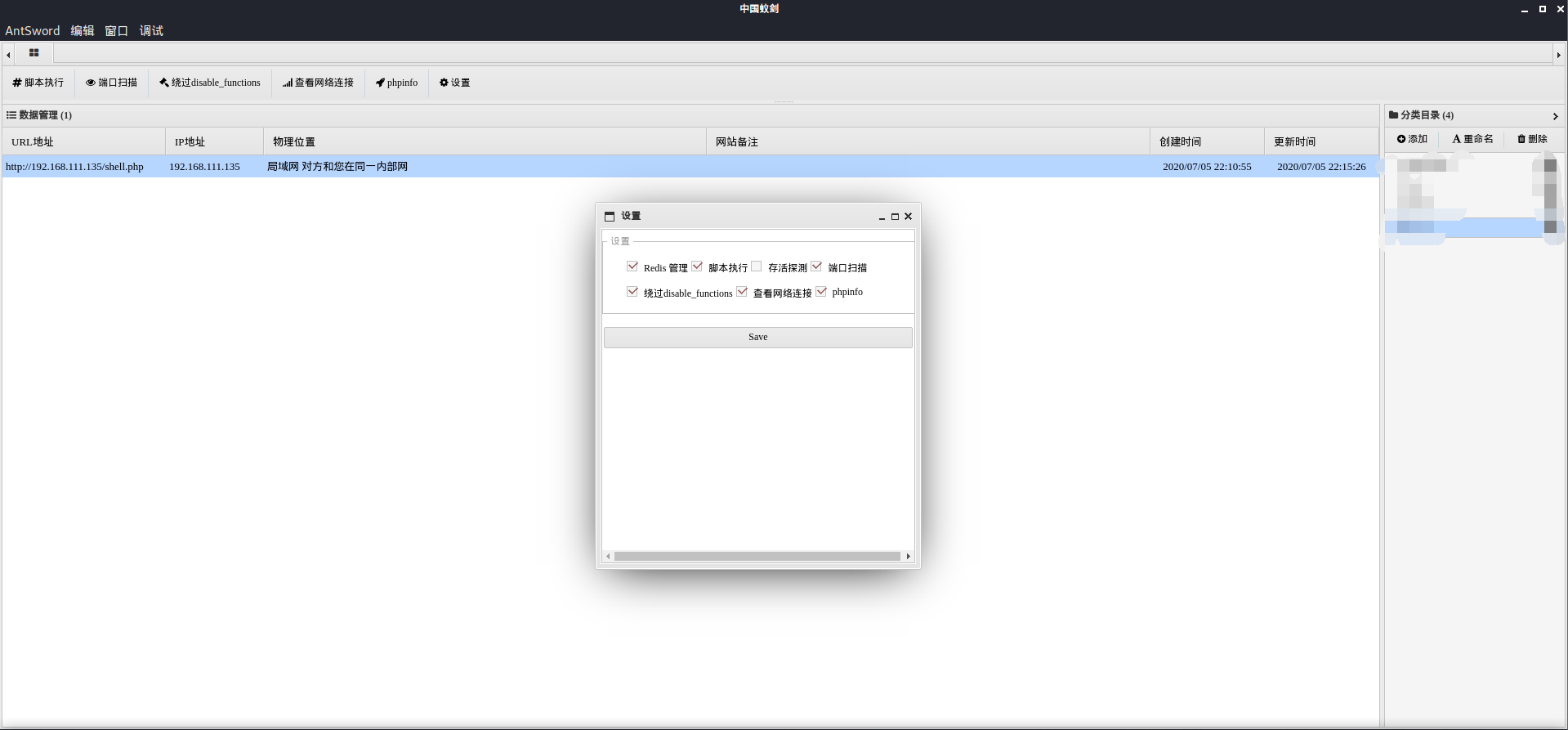Toggle the 查看网络连接 checkbox

point(742,292)
